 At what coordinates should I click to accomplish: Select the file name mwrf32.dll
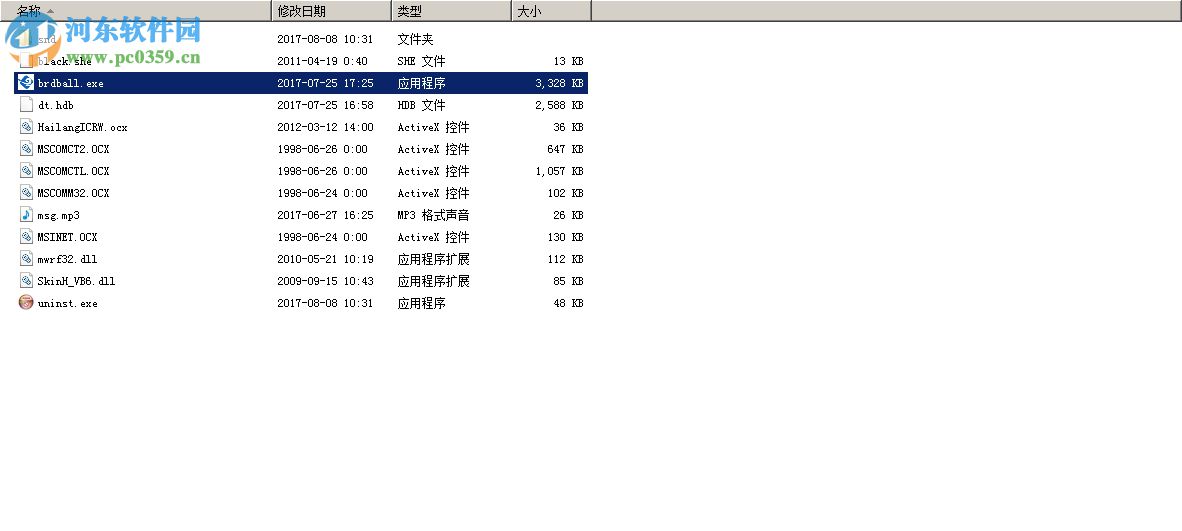click(x=68, y=259)
